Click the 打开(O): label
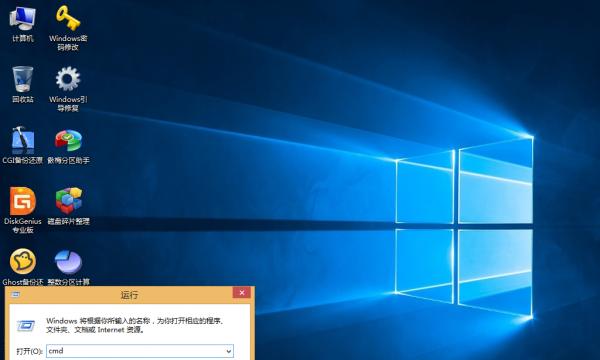 coord(29,351)
